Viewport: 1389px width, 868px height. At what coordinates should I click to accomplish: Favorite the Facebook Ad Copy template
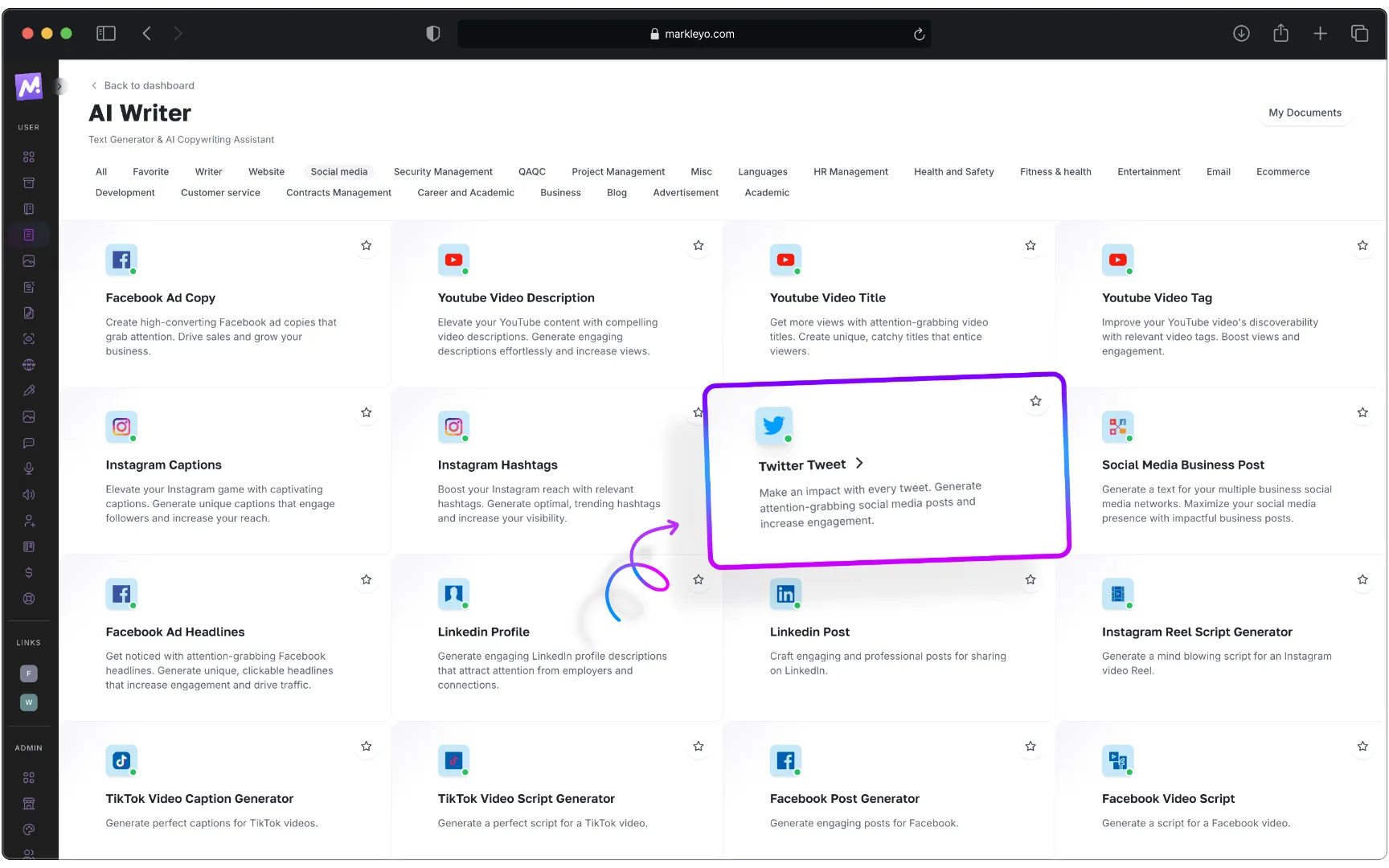[367, 246]
